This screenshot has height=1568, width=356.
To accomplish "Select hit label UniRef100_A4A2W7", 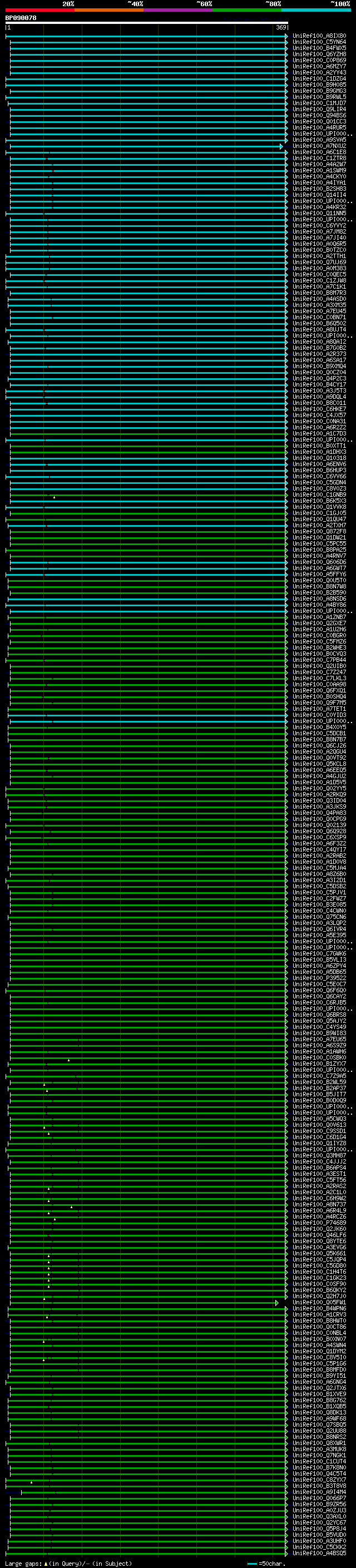I will [319, 164].
